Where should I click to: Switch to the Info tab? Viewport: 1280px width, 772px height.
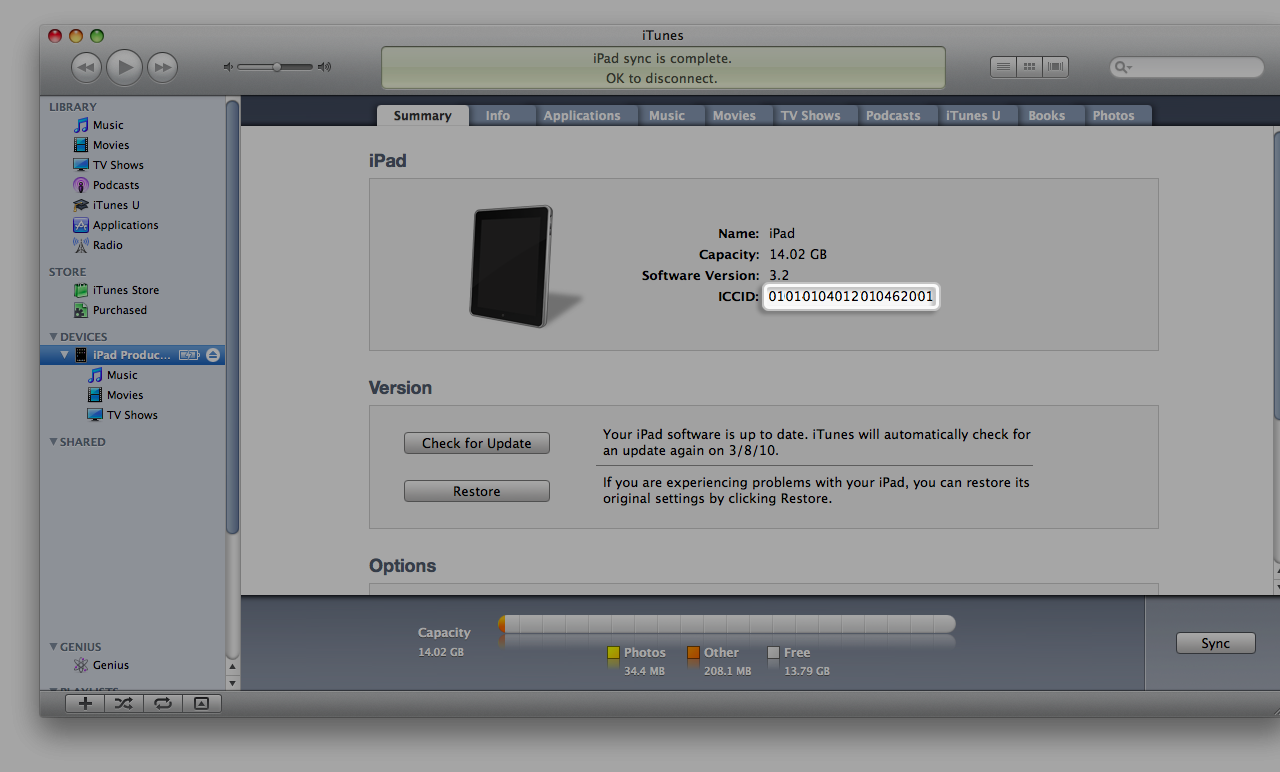(498, 115)
